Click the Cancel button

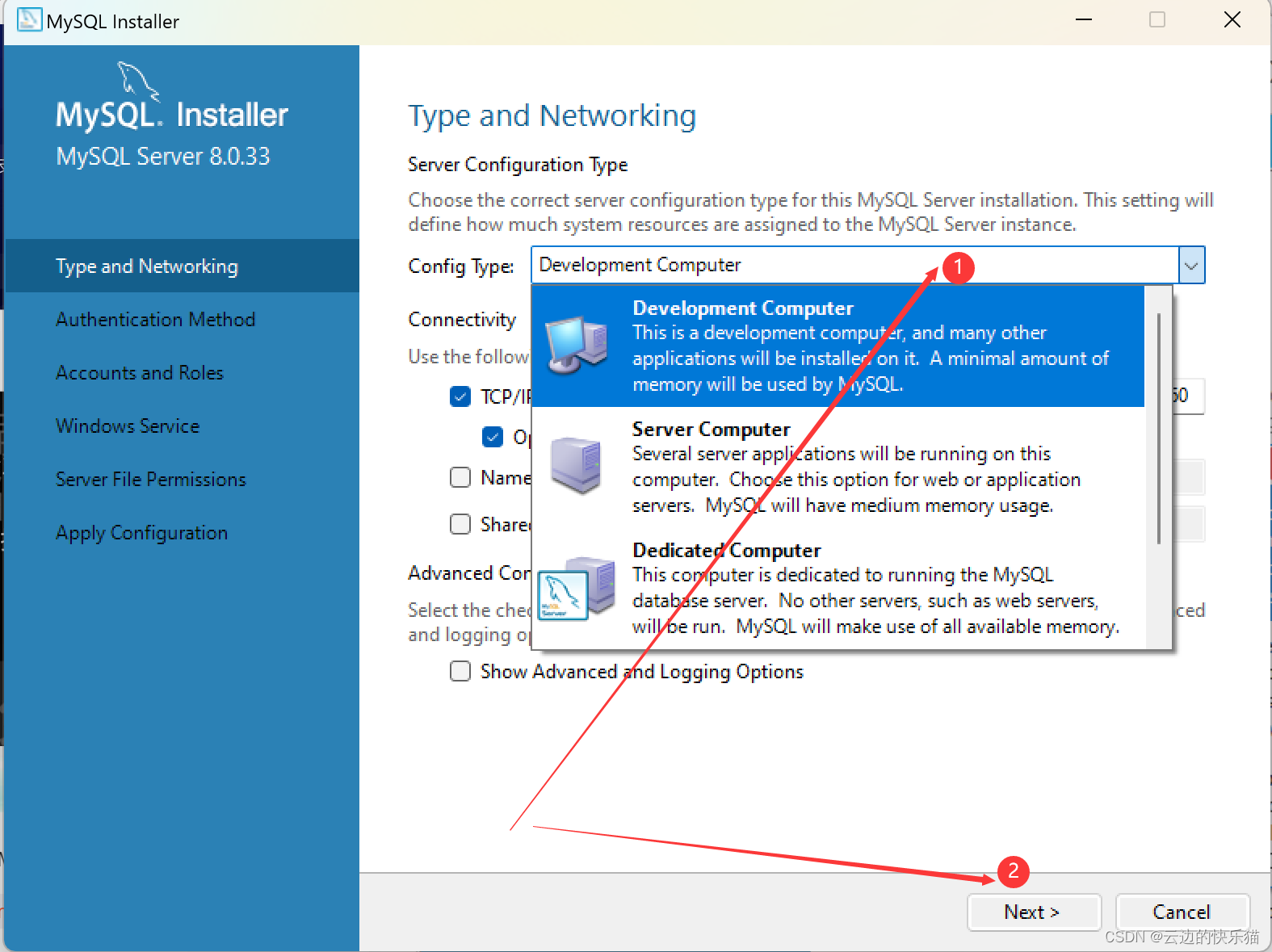point(1182,912)
